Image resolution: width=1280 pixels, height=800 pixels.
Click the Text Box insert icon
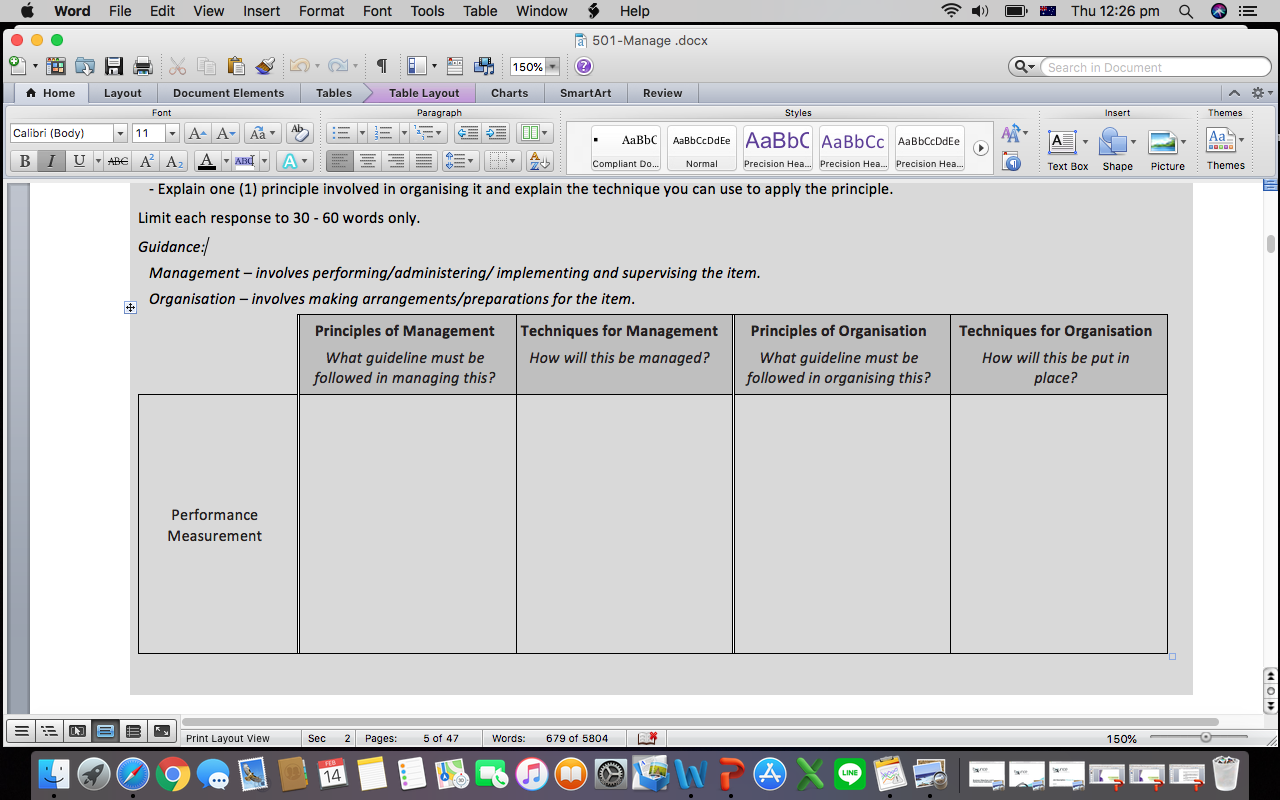coord(1063,140)
